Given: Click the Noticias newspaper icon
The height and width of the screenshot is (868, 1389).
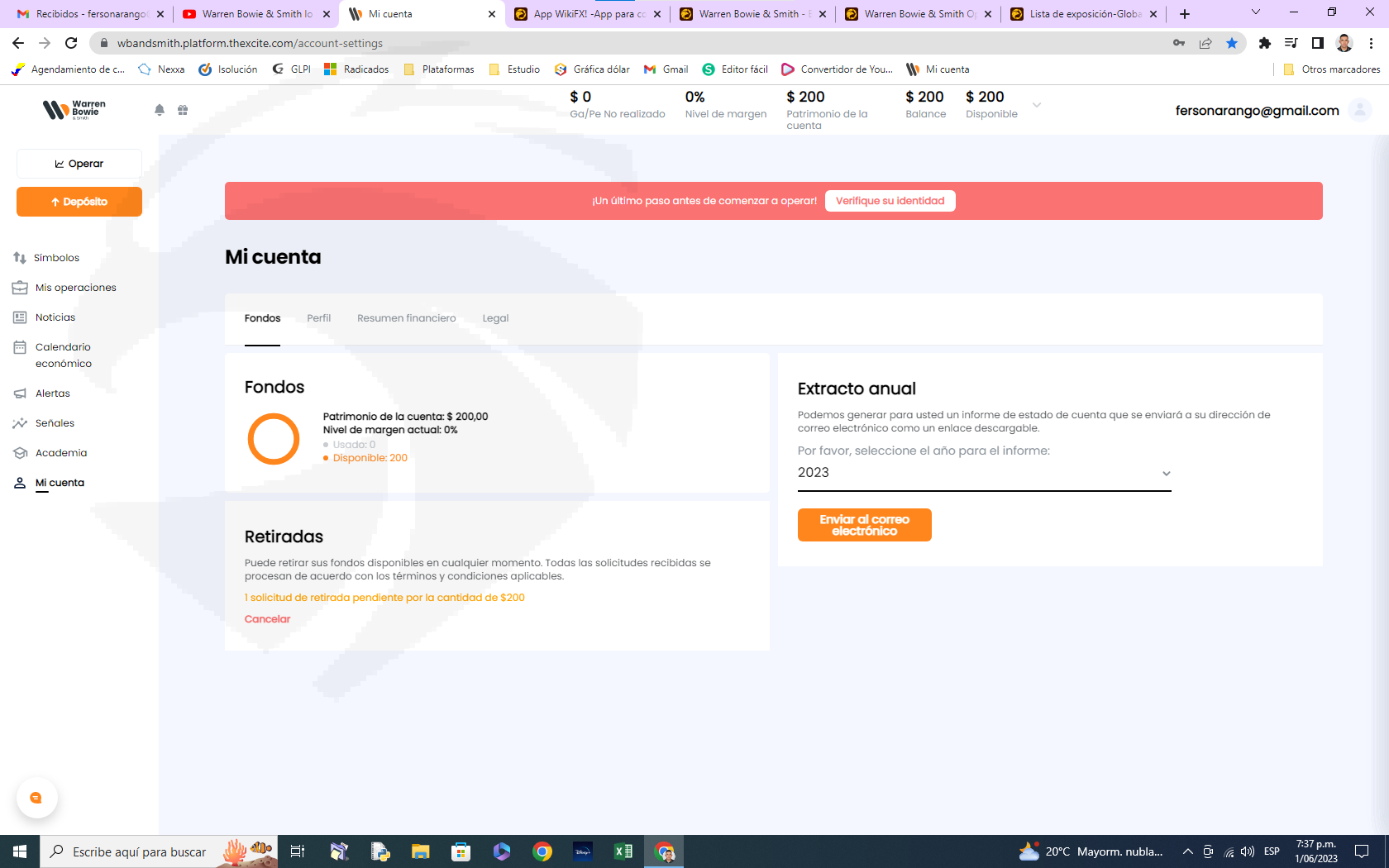Looking at the screenshot, I should tap(20, 317).
